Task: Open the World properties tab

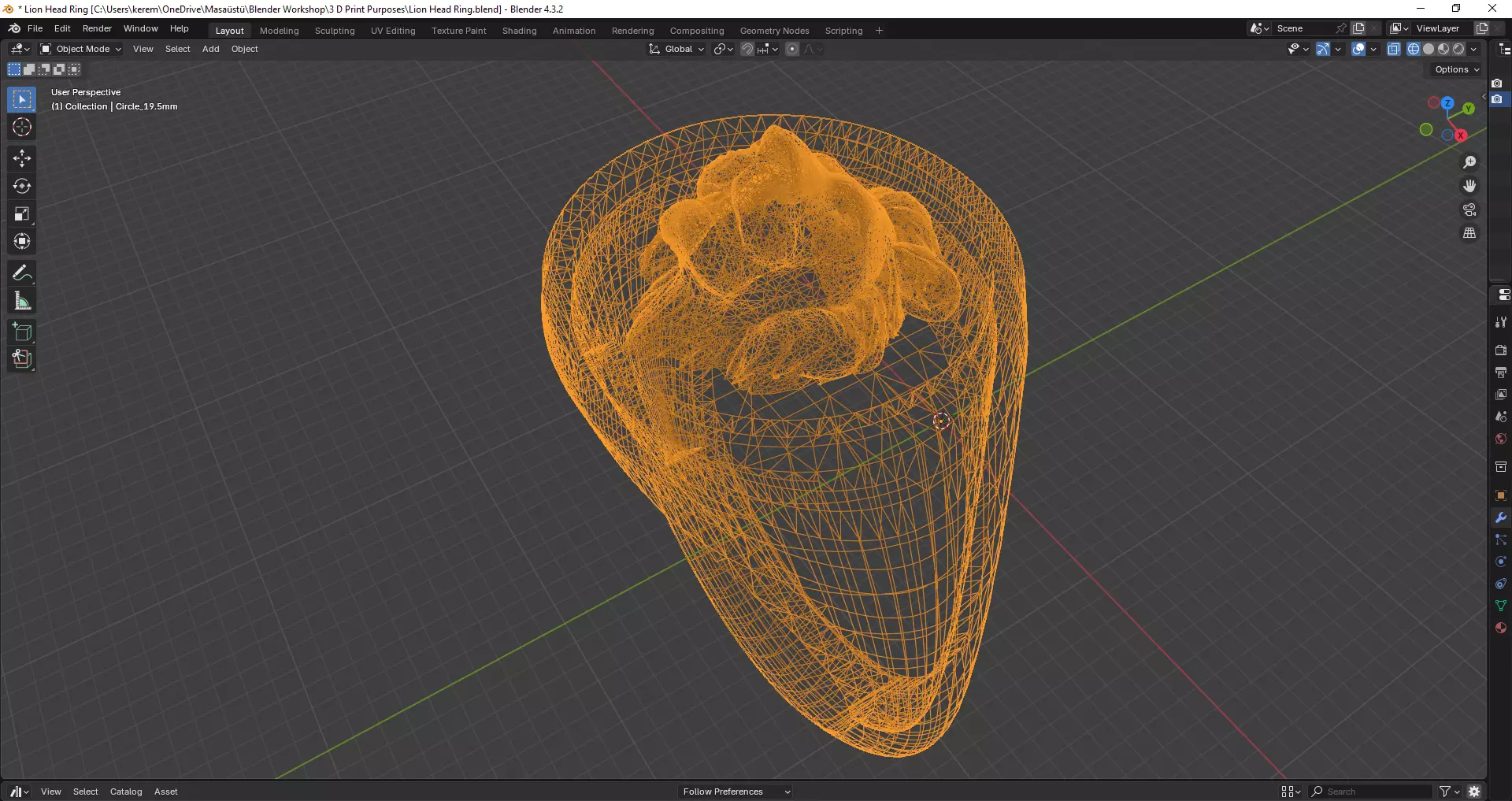Action: click(x=1501, y=439)
